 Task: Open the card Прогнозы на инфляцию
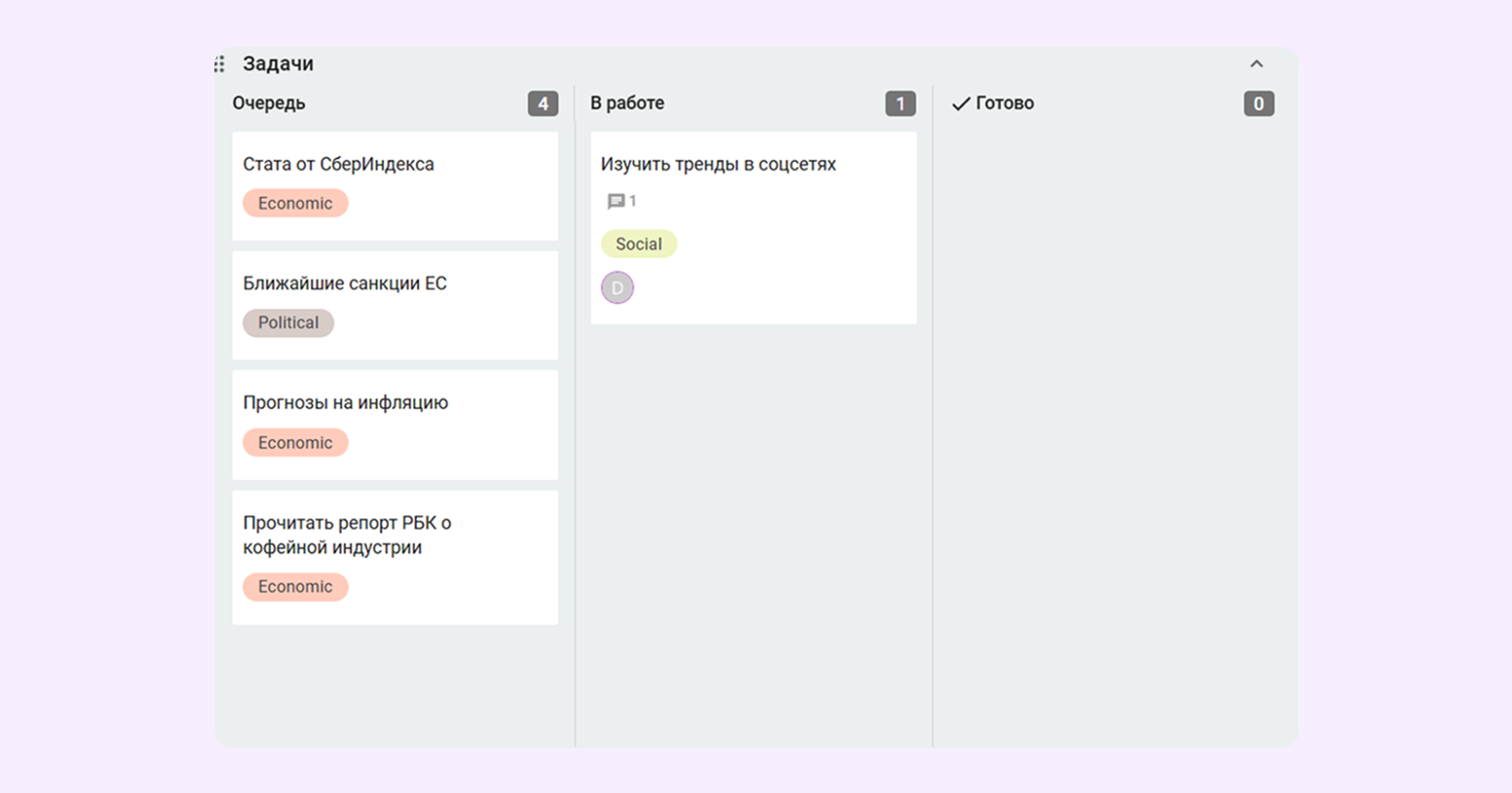click(345, 402)
